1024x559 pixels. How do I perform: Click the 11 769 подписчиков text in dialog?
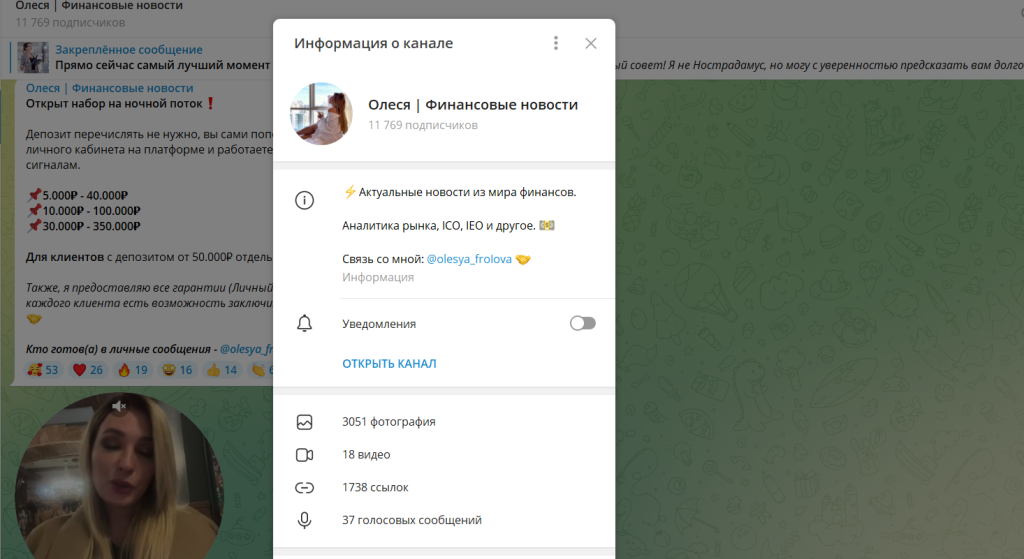[423, 125]
